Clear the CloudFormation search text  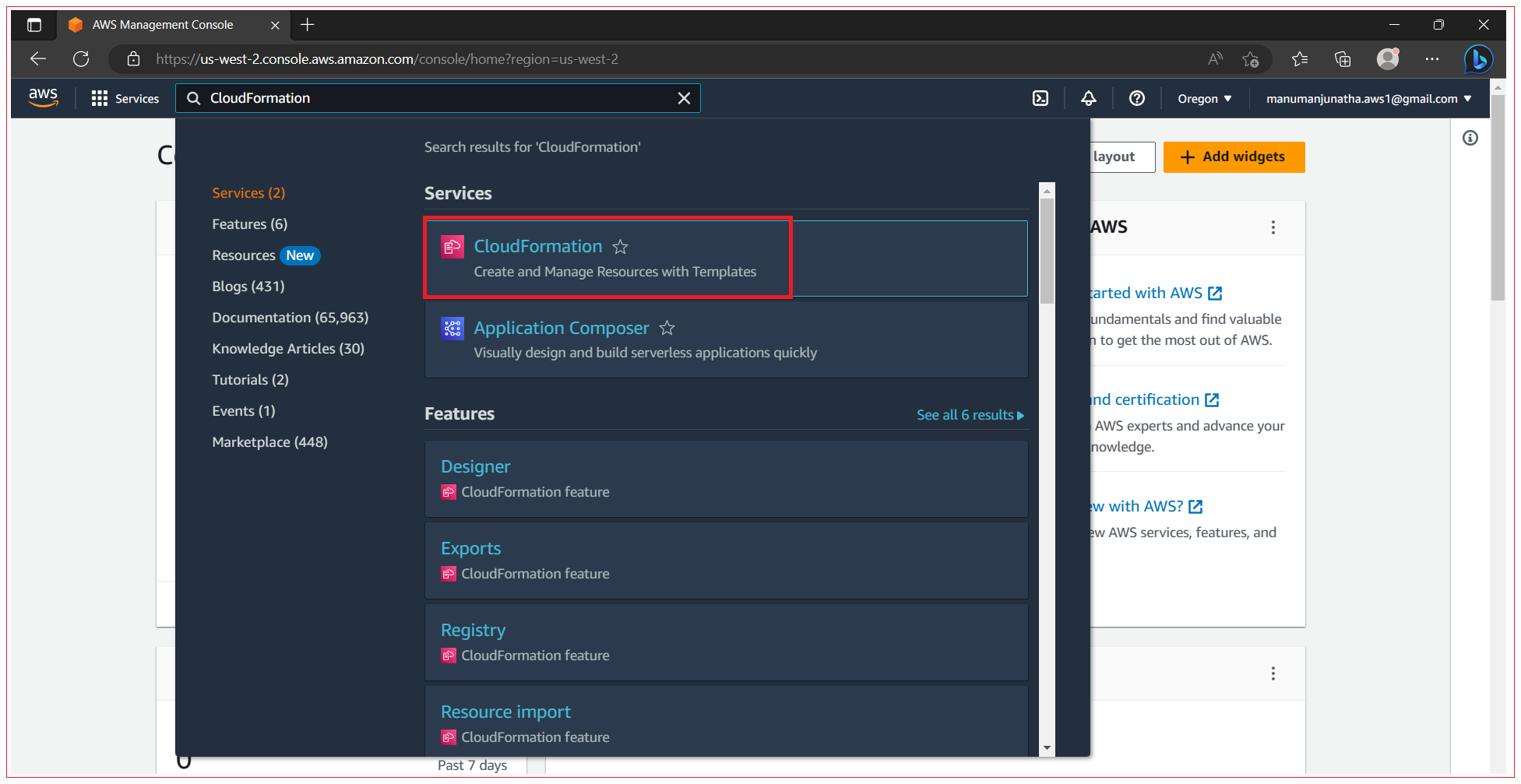pyautogui.click(x=684, y=98)
